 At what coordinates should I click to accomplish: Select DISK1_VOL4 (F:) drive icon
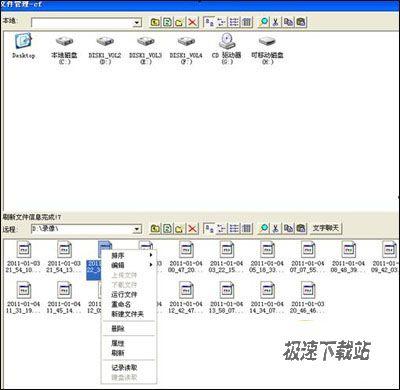click(186, 49)
